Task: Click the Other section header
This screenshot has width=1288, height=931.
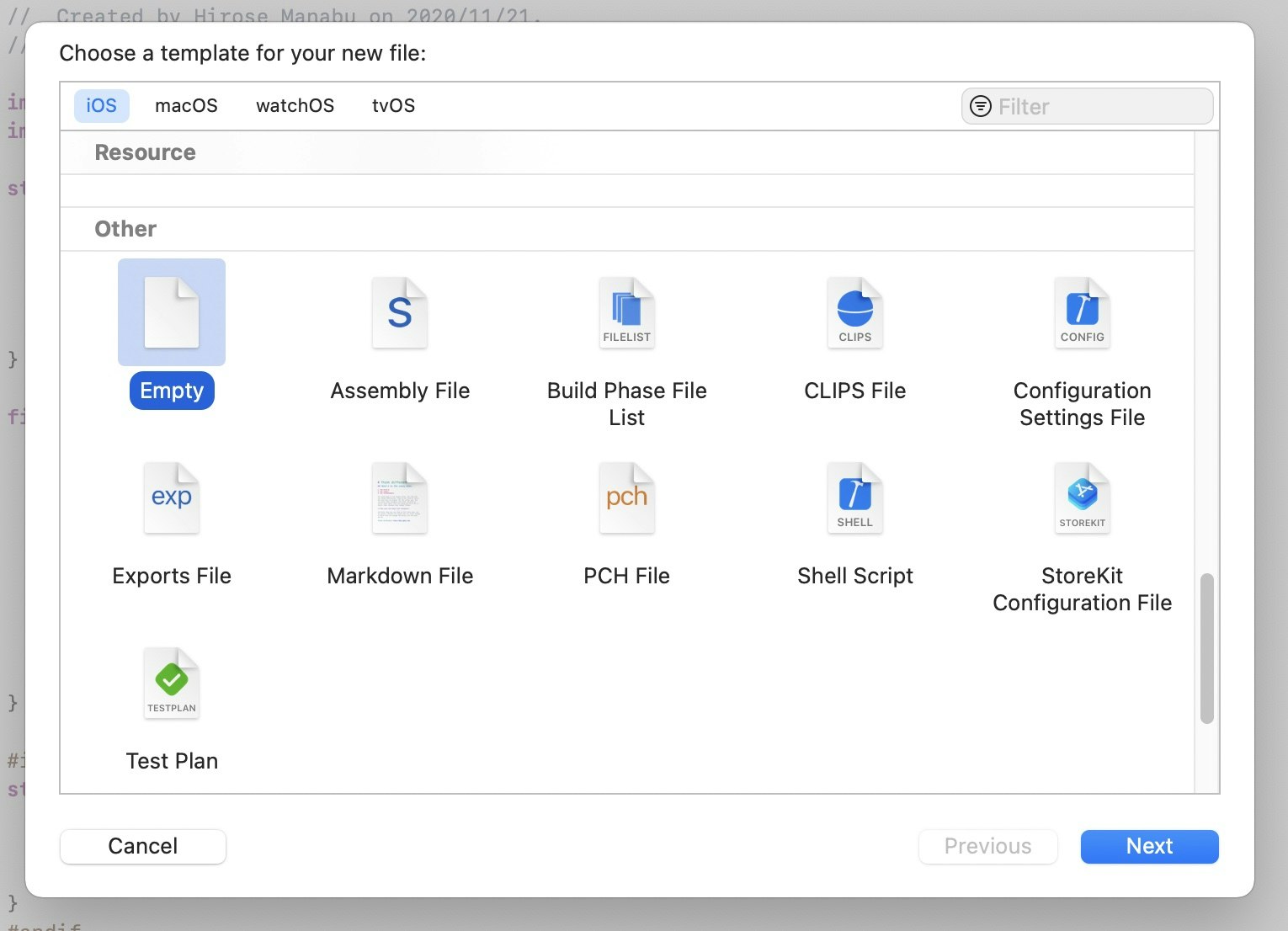Action: click(125, 229)
